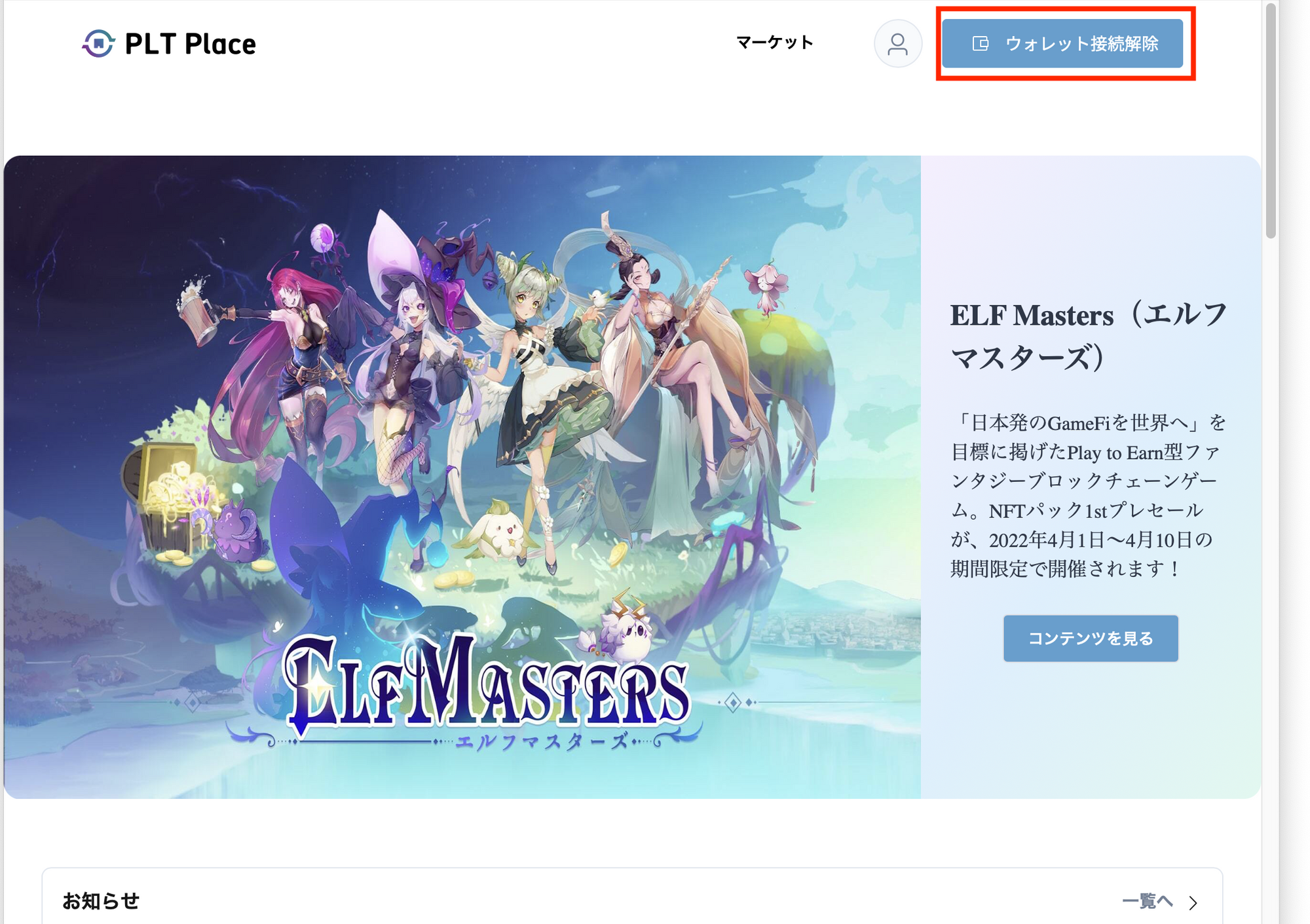The width and height of the screenshot is (1310, 924).
Task: Open the 一覧へ link
Action: [x=1147, y=902]
